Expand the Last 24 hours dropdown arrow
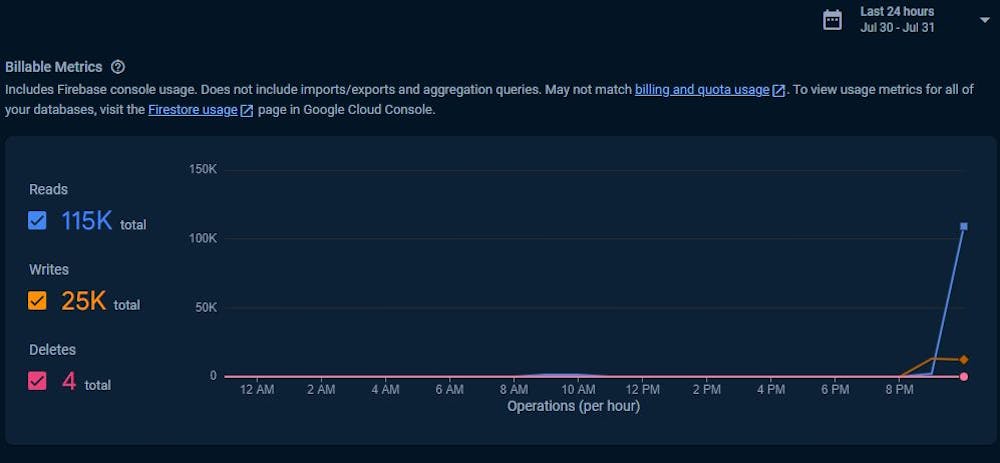Viewport: 1000px width, 463px height. 984,20
